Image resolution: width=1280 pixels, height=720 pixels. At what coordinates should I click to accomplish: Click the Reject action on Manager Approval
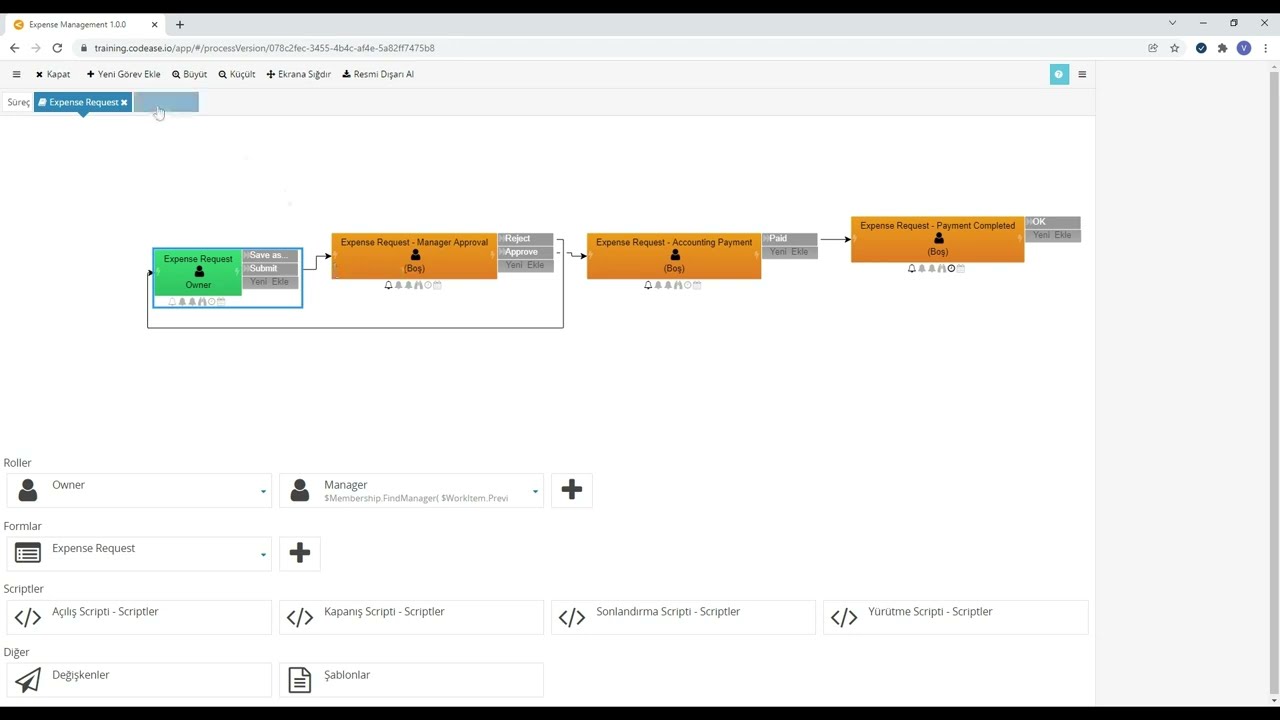coord(525,239)
